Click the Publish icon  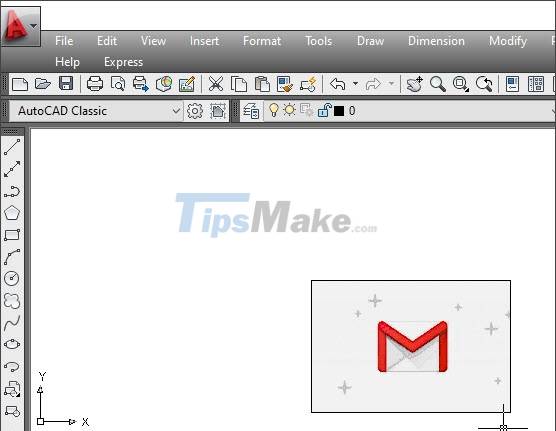pos(140,84)
